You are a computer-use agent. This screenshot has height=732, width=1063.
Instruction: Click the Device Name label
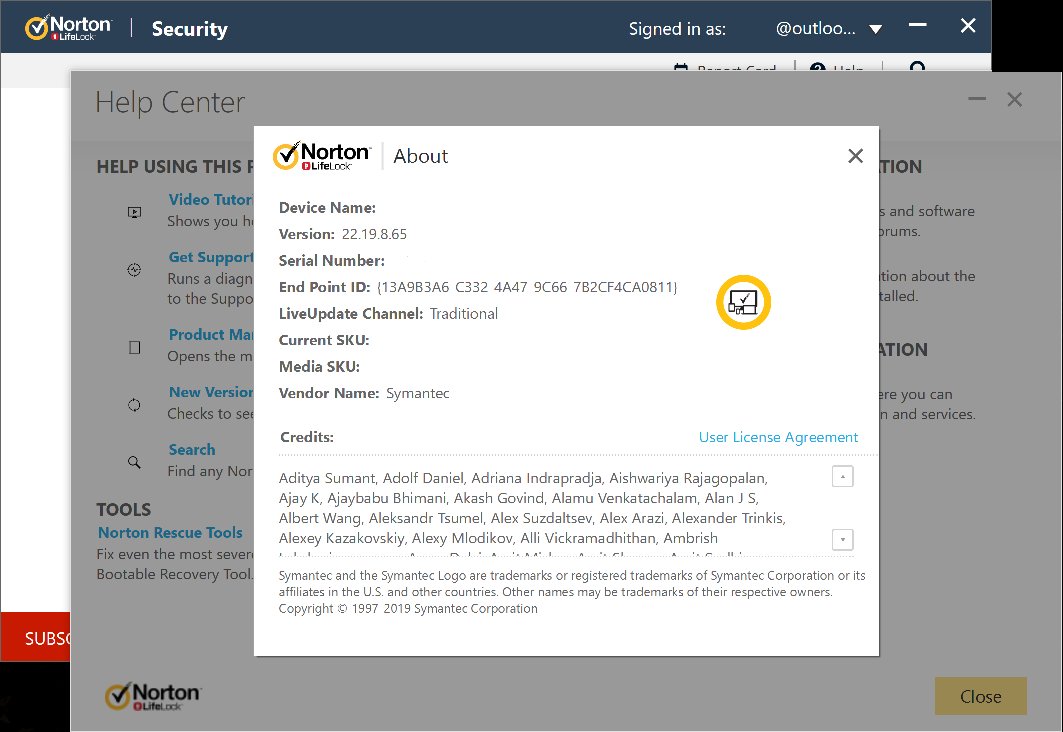[x=327, y=207]
